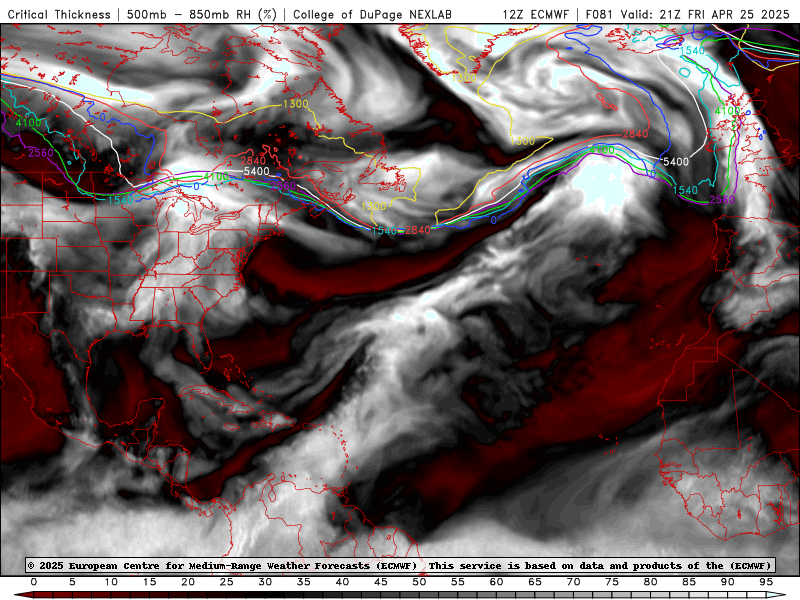Click colorbar tick label "25"
This screenshot has height=600, width=800.
click(x=227, y=582)
